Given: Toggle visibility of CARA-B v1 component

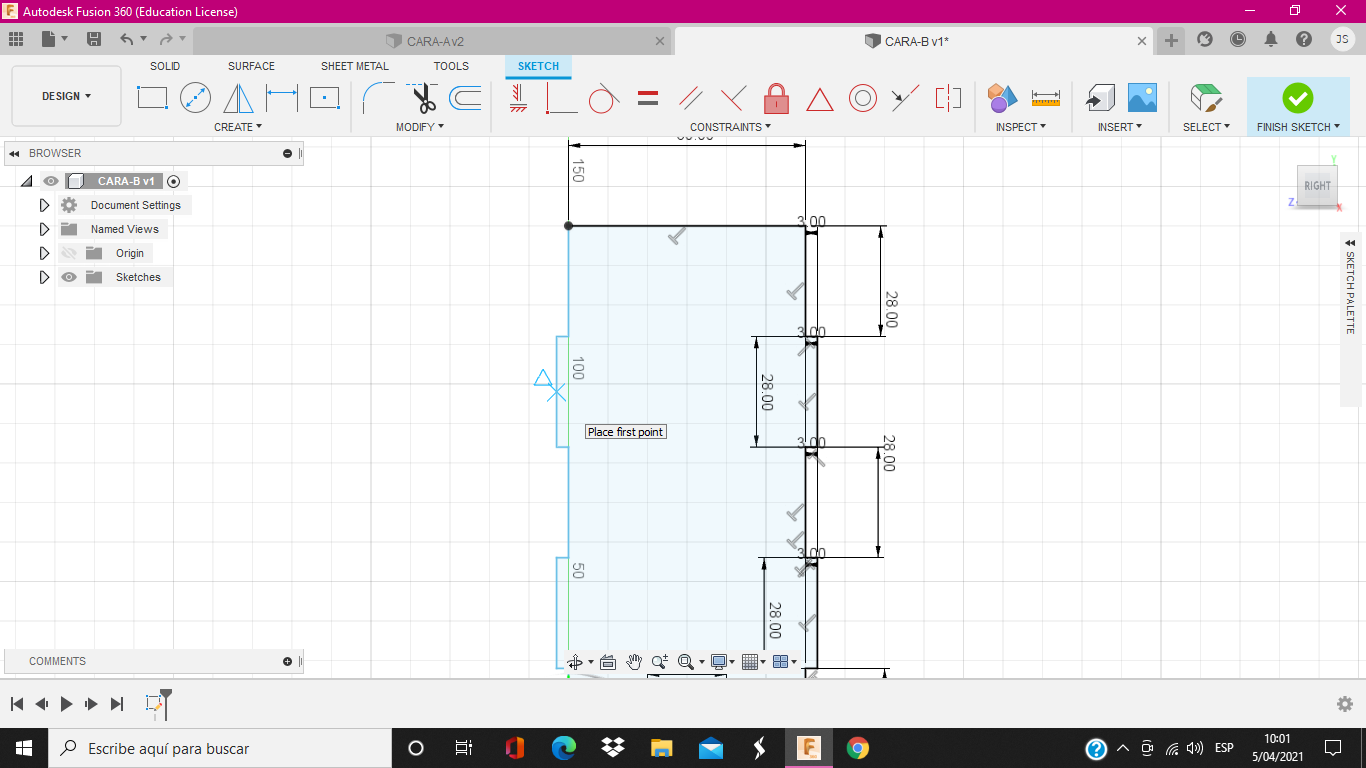Looking at the screenshot, I should [51, 181].
